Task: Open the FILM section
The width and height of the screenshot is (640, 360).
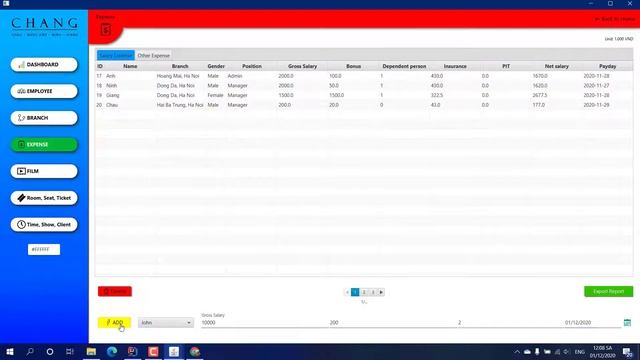Action: [x=44, y=171]
